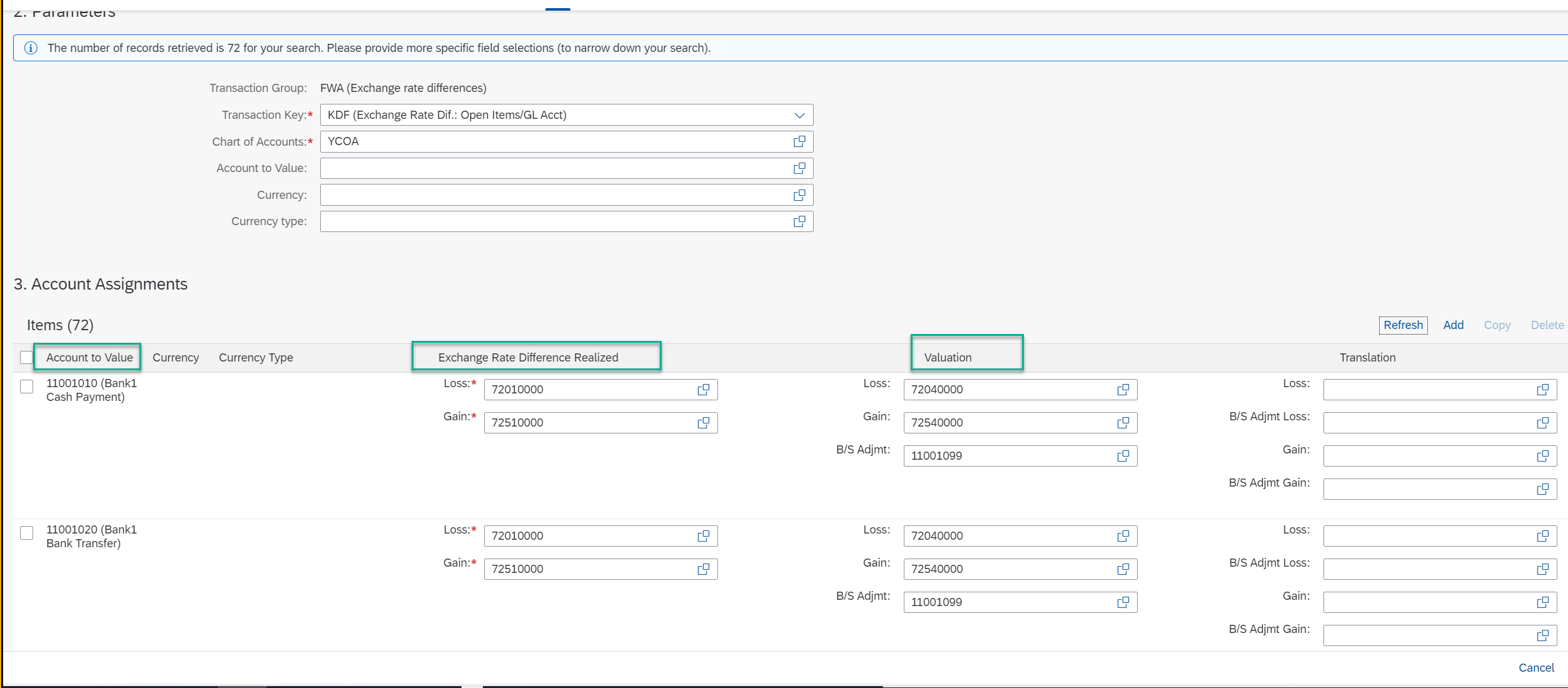Select all items with header checkbox
This screenshot has height=688, width=1568.
pyautogui.click(x=26, y=357)
